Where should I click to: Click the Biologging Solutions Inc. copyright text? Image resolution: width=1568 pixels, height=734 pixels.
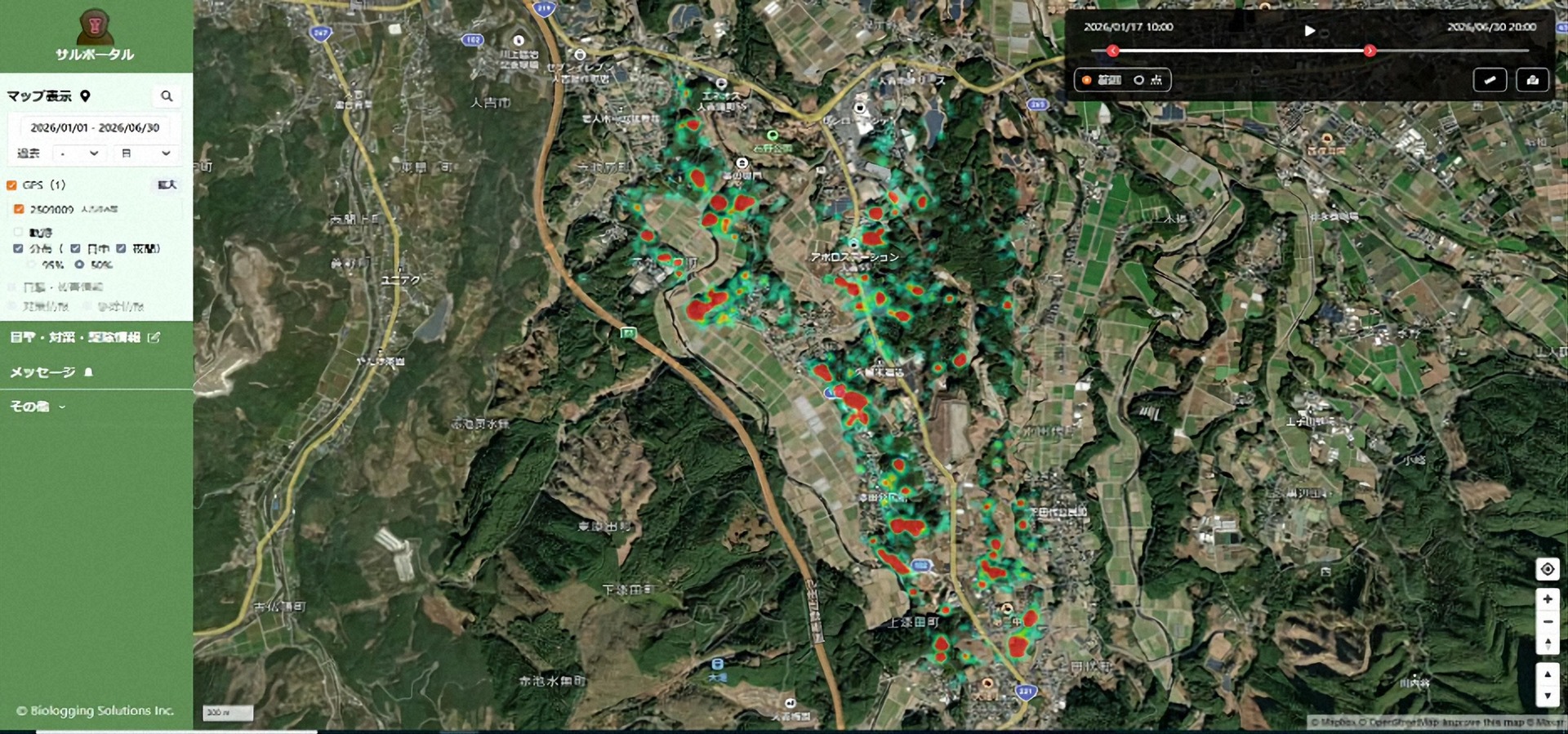coord(96,711)
